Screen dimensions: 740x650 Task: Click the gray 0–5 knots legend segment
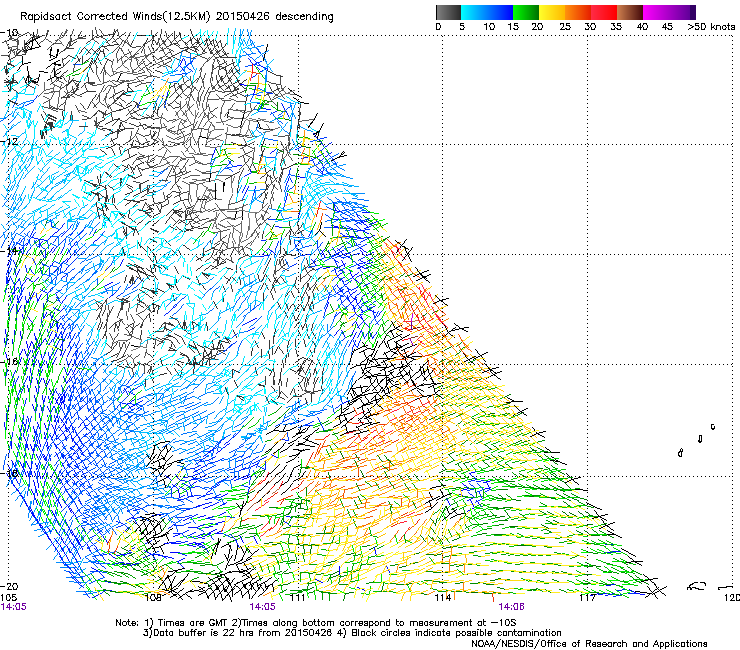click(448, 12)
